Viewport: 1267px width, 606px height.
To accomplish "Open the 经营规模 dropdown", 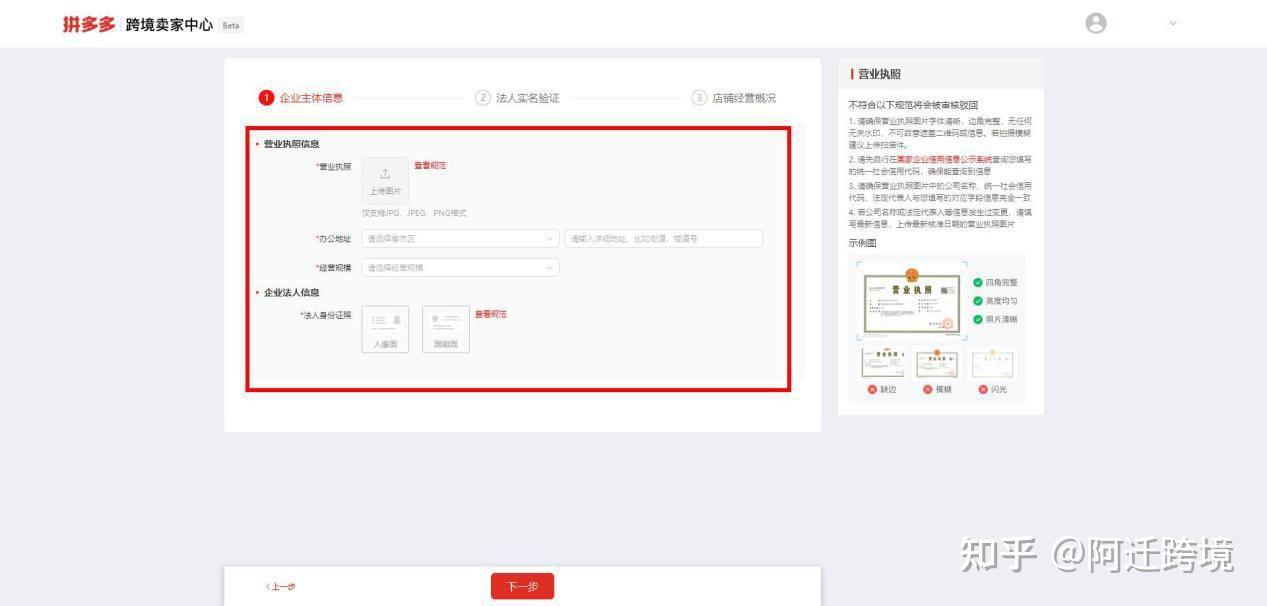I will (460, 268).
